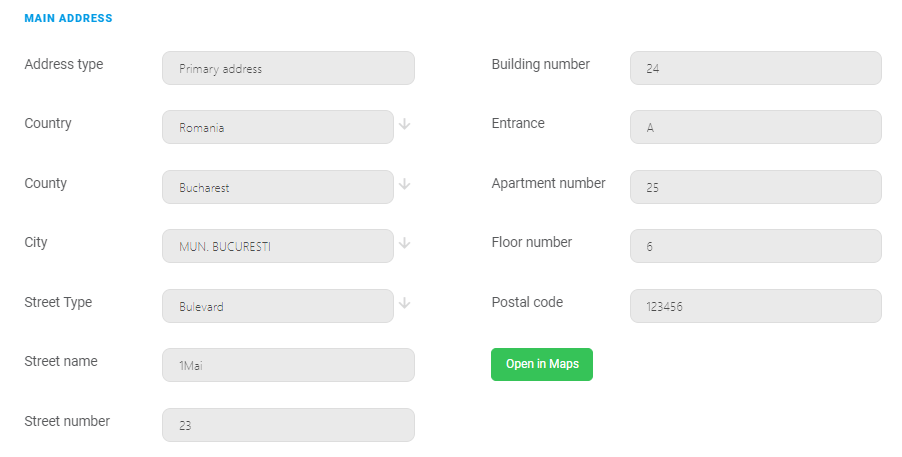This screenshot has width=902, height=457.
Task: Click the Street Type dropdown arrow icon
Action: point(404,303)
